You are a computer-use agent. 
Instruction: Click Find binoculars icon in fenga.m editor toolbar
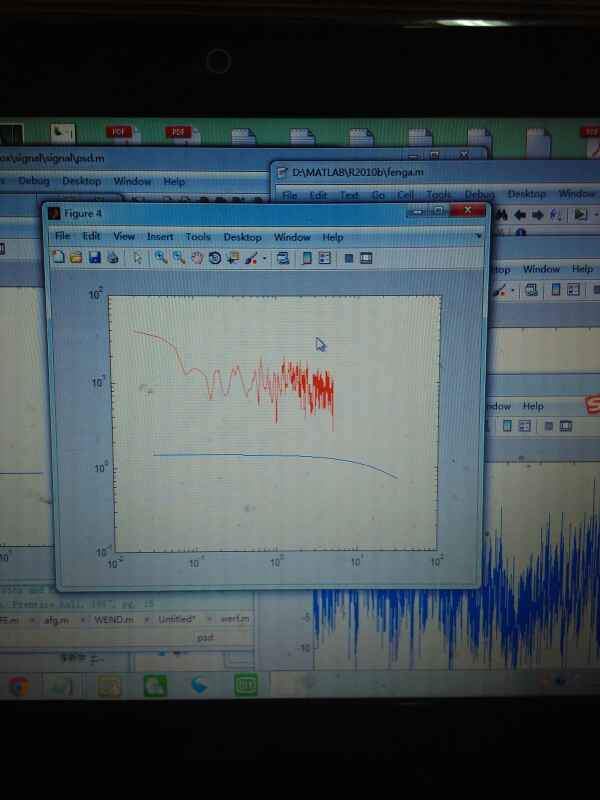pyautogui.click(x=501, y=215)
